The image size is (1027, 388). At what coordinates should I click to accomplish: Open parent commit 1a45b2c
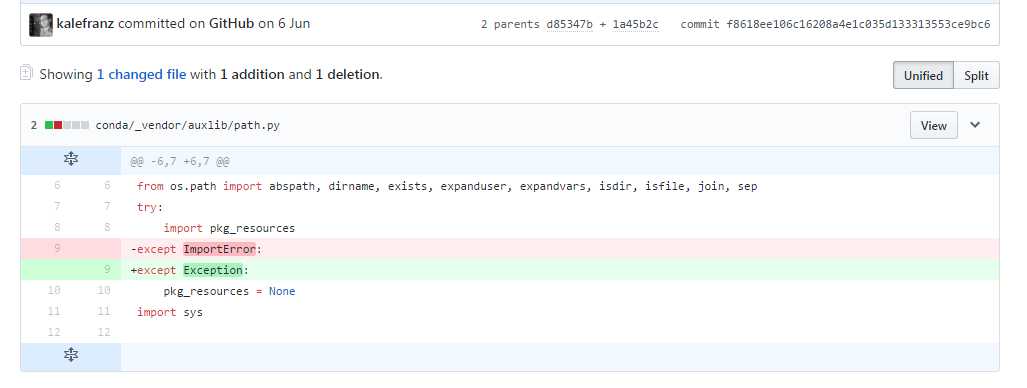pyautogui.click(x=635, y=24)
